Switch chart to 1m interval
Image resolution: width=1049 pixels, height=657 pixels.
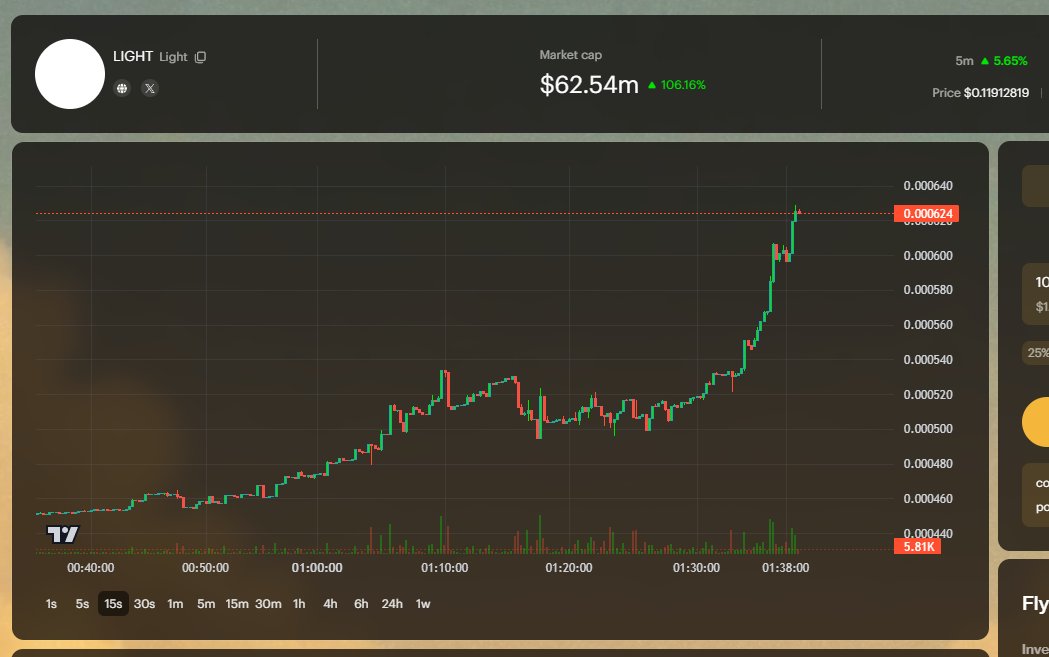[x=175, y=603]
